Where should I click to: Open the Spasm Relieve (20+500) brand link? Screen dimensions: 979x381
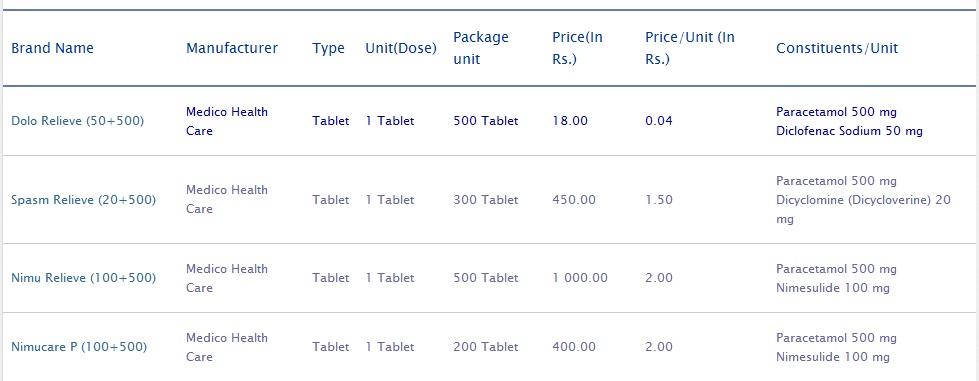(x=84, y=200)
